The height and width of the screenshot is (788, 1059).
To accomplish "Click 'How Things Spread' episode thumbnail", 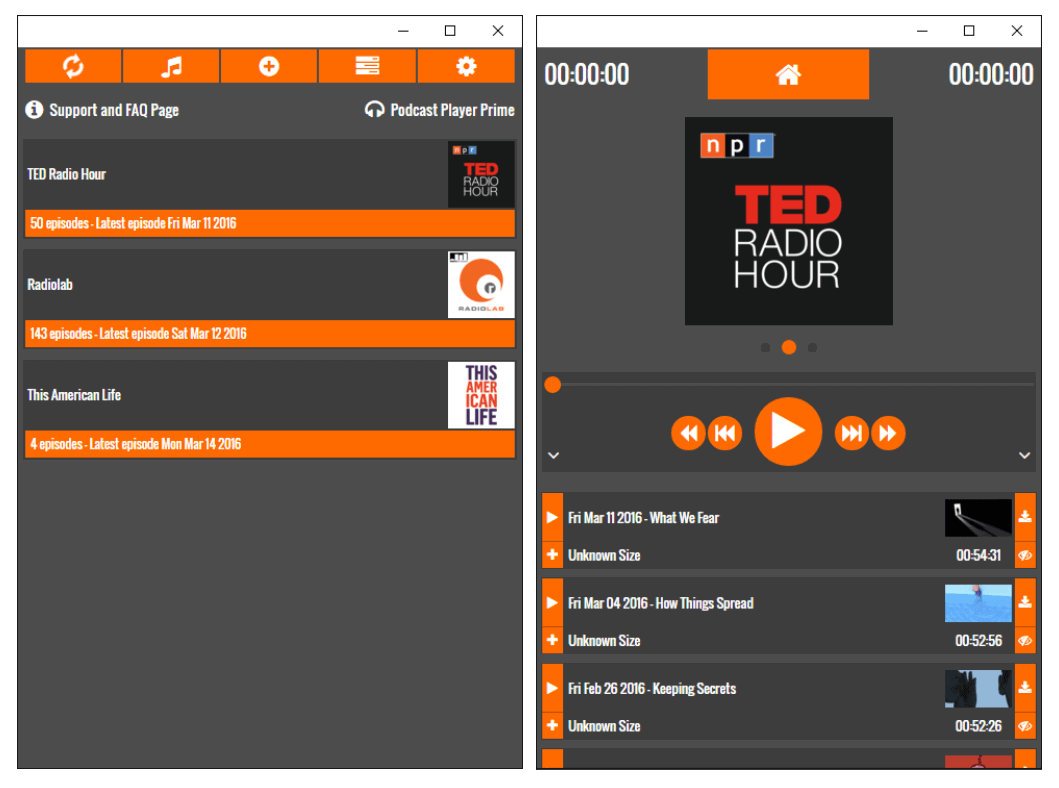I will pos(978,603).
